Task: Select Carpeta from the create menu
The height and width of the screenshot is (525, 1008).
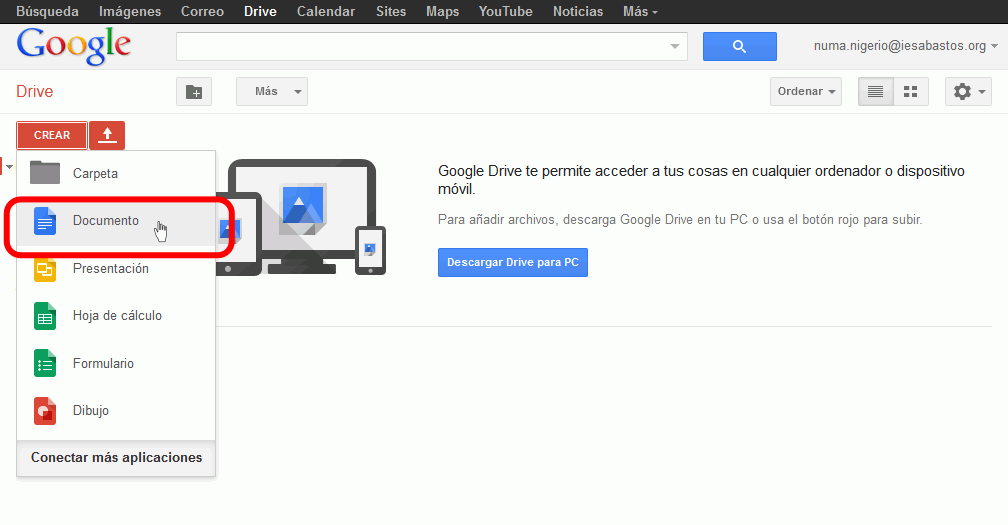Action: coord(116,174)
